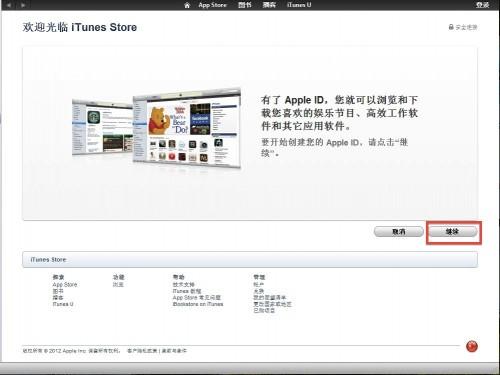The height and width of the screenshot is (375, 500).
Task: Click footer 我的愿望清单 link
Action: (x=269, y=297)
